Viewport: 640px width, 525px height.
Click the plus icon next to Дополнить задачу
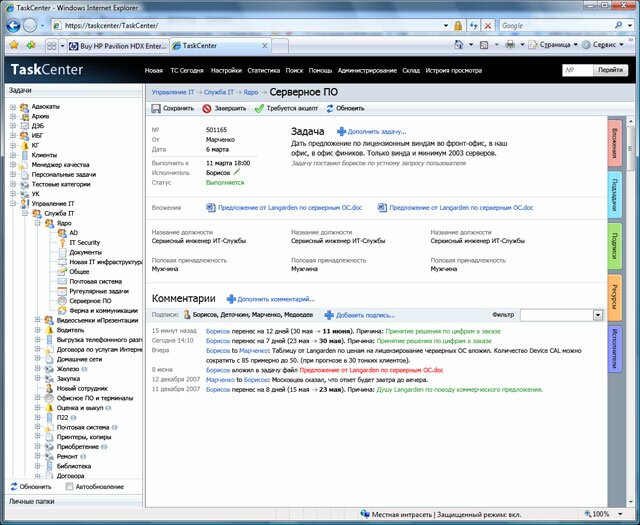341,131
